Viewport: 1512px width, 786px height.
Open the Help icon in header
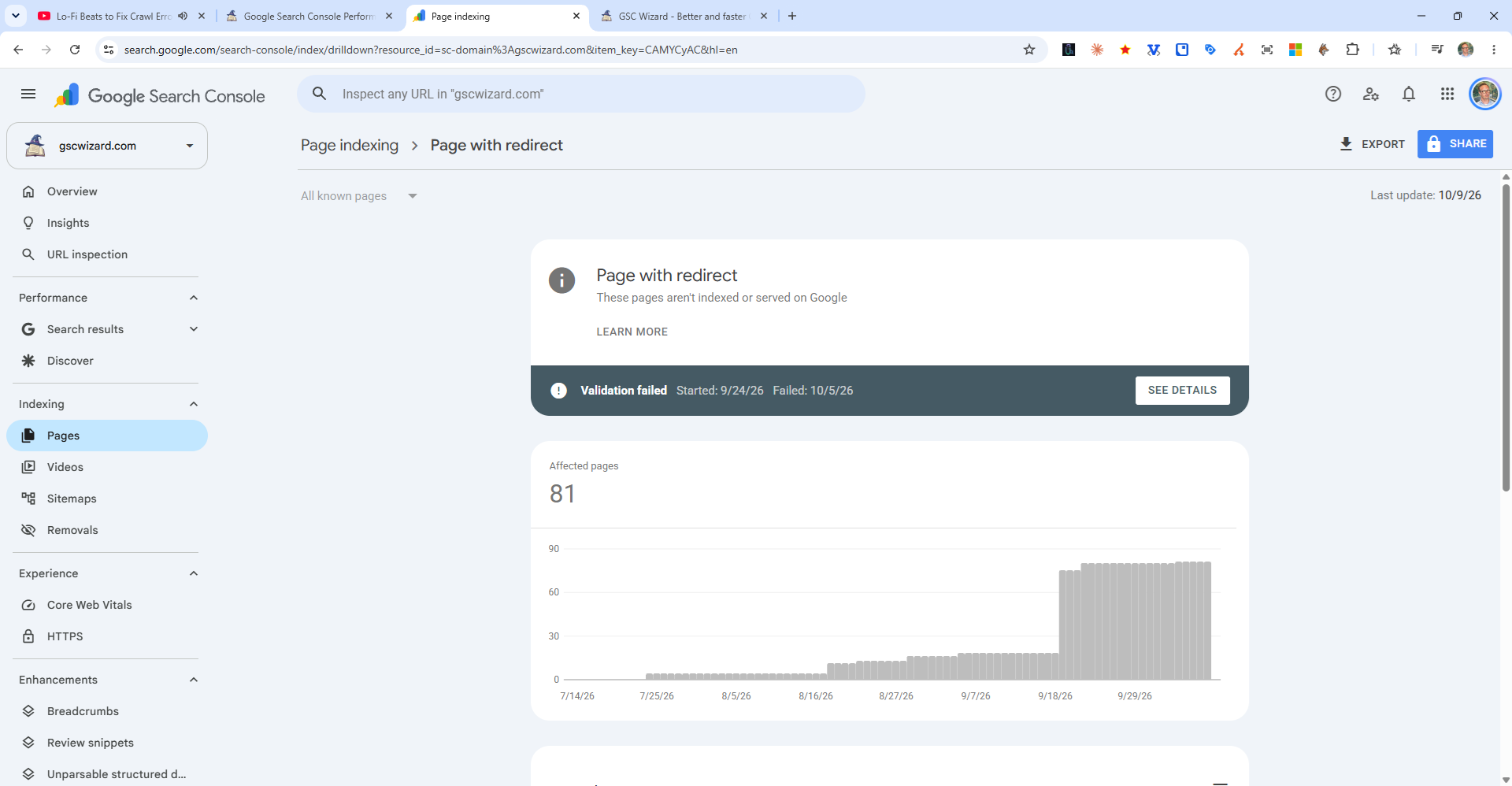coord(1333,95)
